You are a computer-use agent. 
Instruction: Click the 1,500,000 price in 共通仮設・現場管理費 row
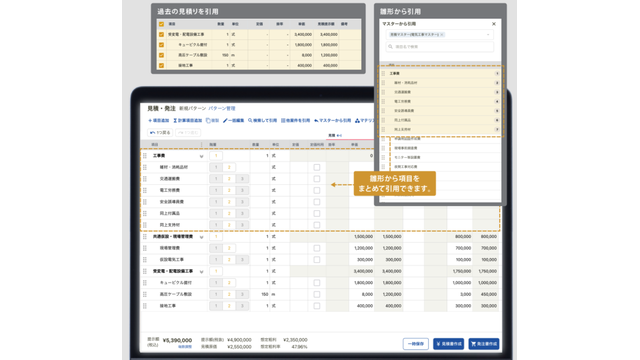pos(363,237)
